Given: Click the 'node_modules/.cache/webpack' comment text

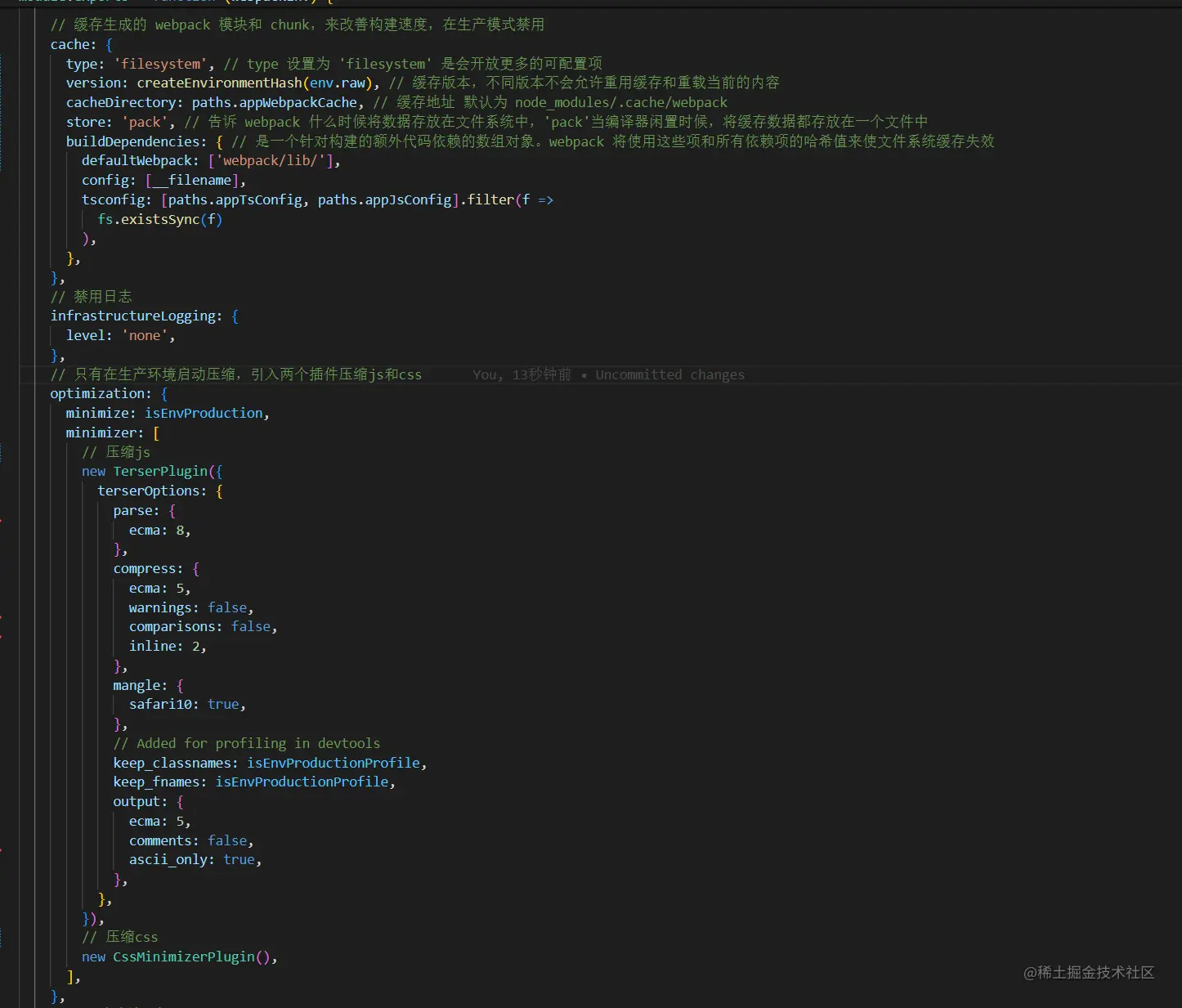Looking at the screenshot, I should pyautogui.click(x=621, y=102).
